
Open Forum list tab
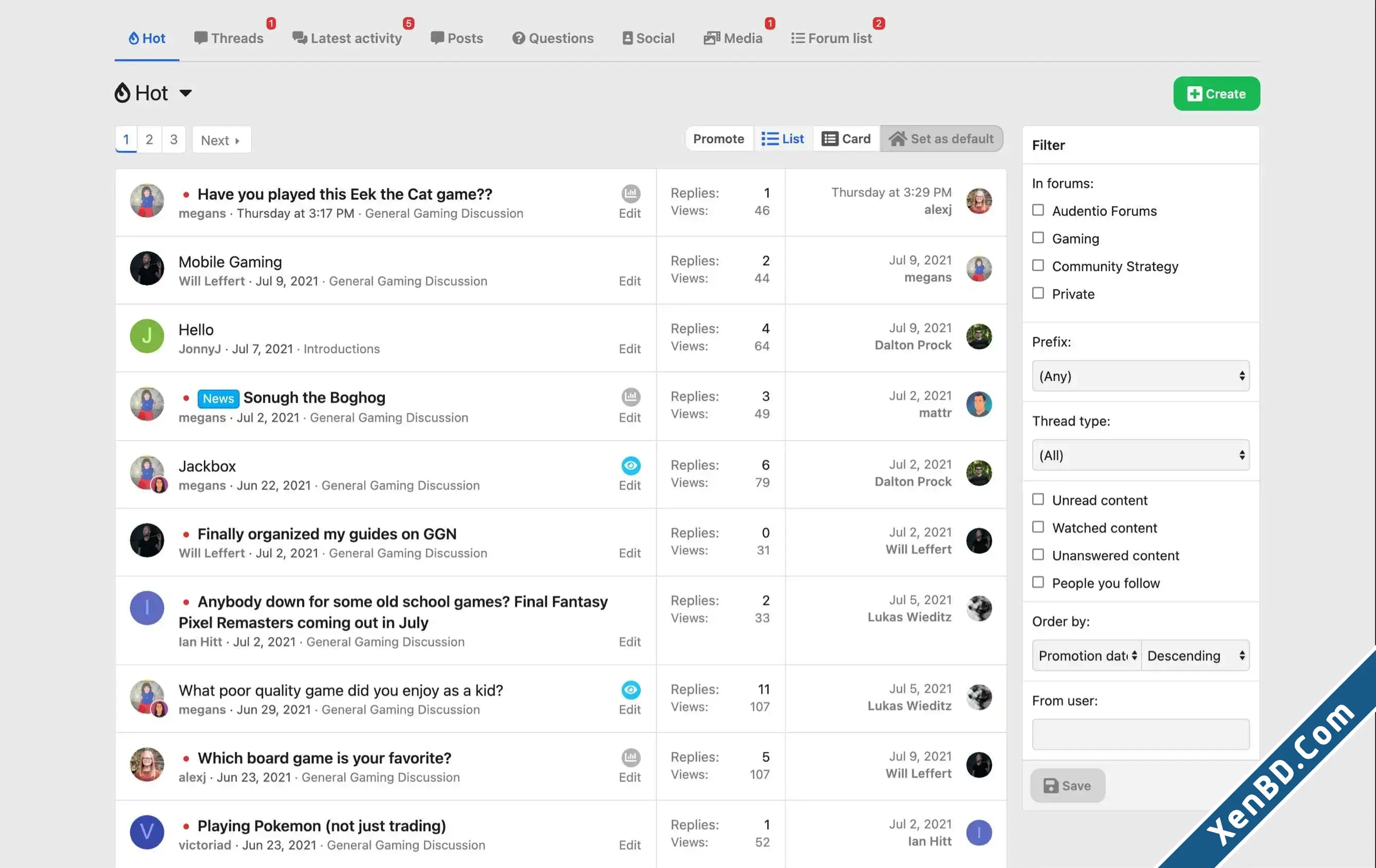(831, 37)
